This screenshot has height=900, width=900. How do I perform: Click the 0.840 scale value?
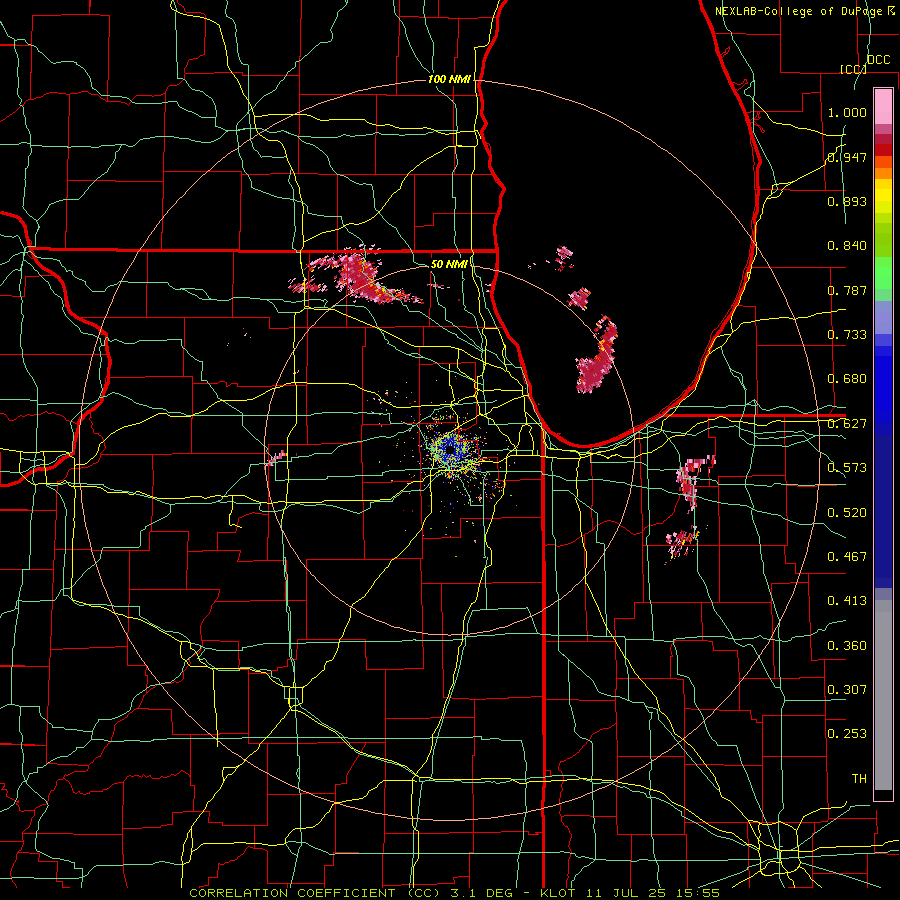point(847,246)
